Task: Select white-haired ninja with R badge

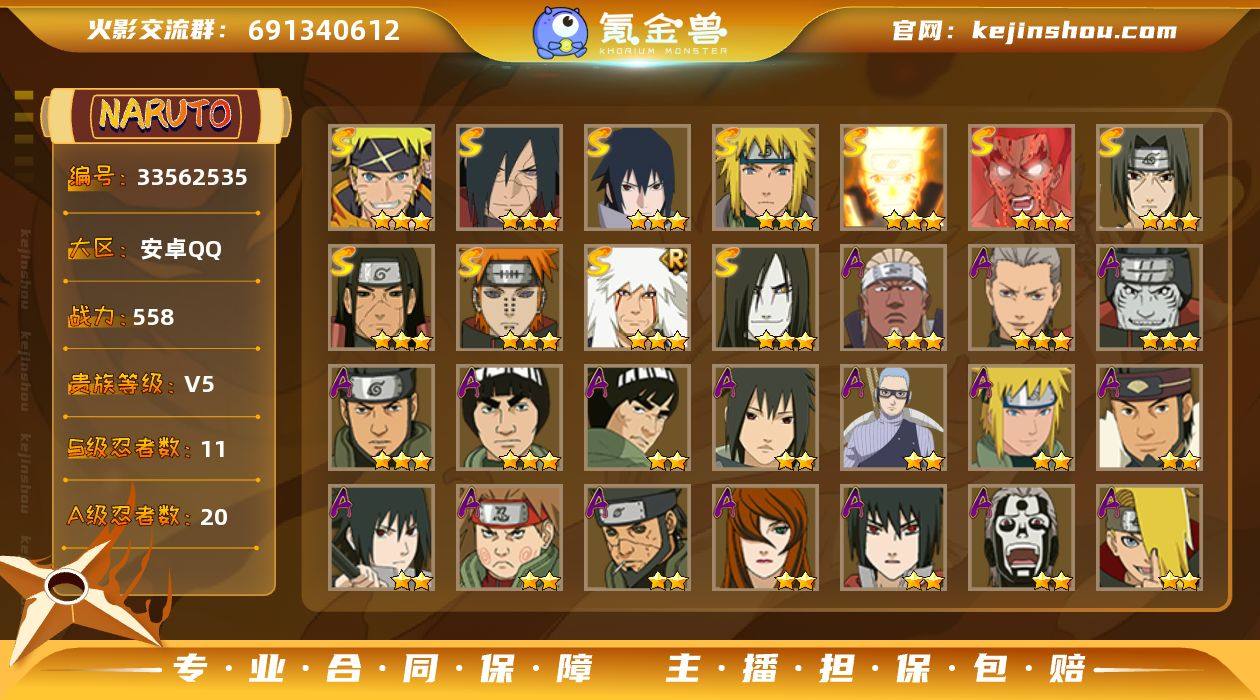Action: [638, 298]
